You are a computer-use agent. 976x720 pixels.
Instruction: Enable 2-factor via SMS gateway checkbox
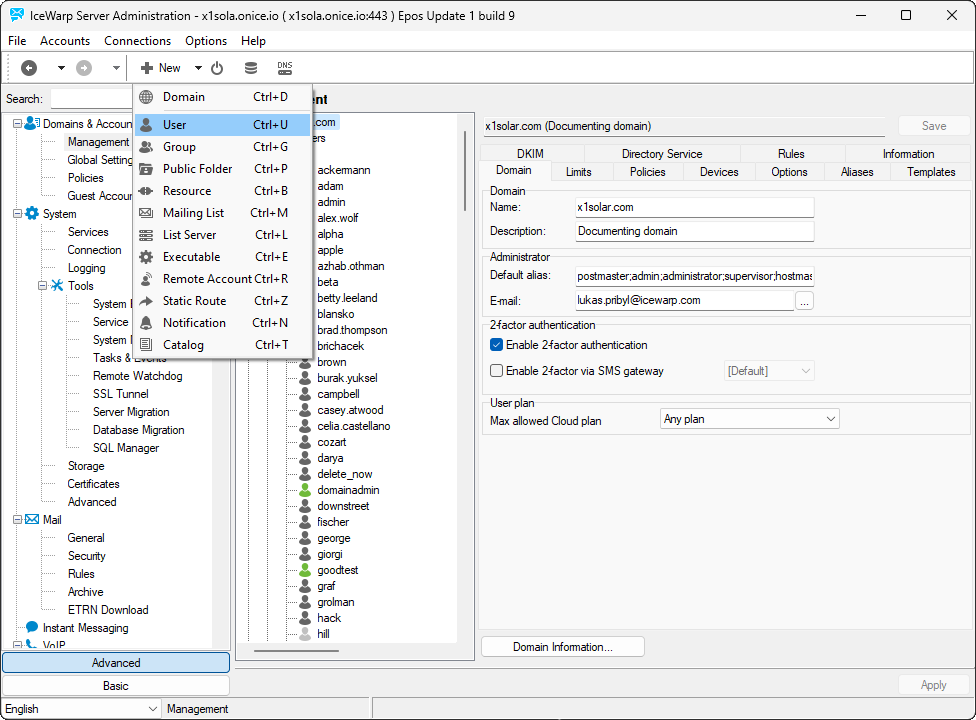(497, 371)
